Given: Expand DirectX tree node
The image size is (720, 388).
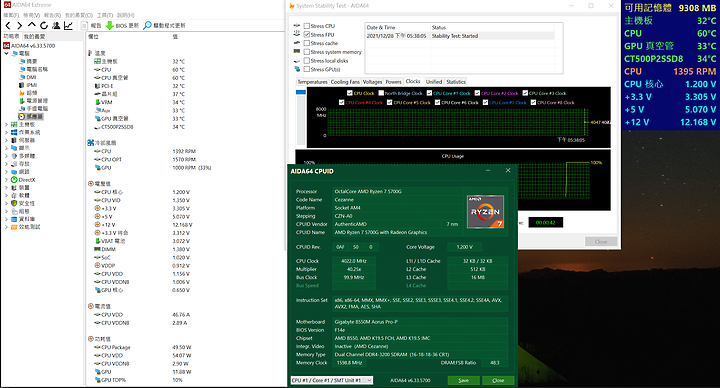Looking at the screenshot, I should tap(6, 180).
